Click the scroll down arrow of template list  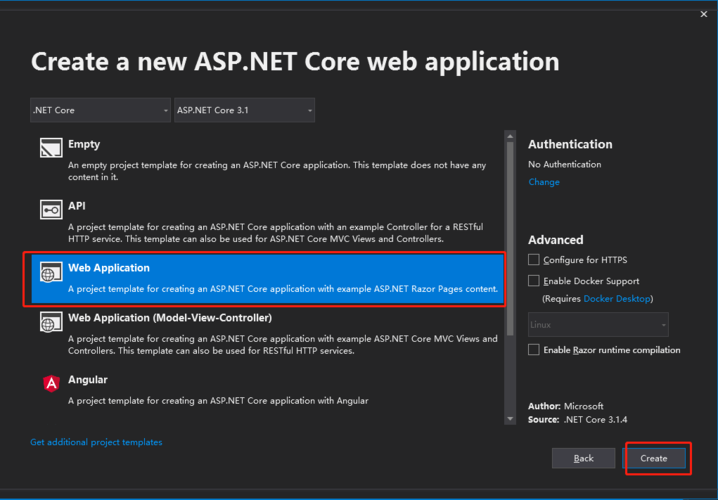(x=510, y=419)
